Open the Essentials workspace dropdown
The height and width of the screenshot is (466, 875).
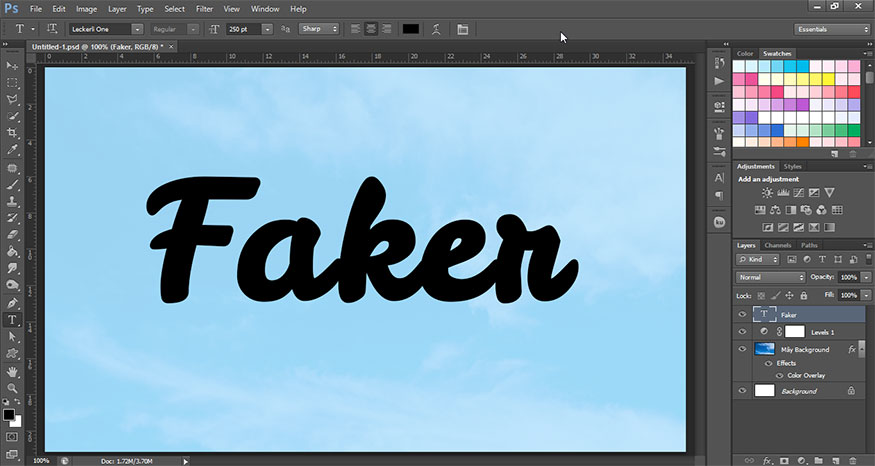(x=832, y=29)
